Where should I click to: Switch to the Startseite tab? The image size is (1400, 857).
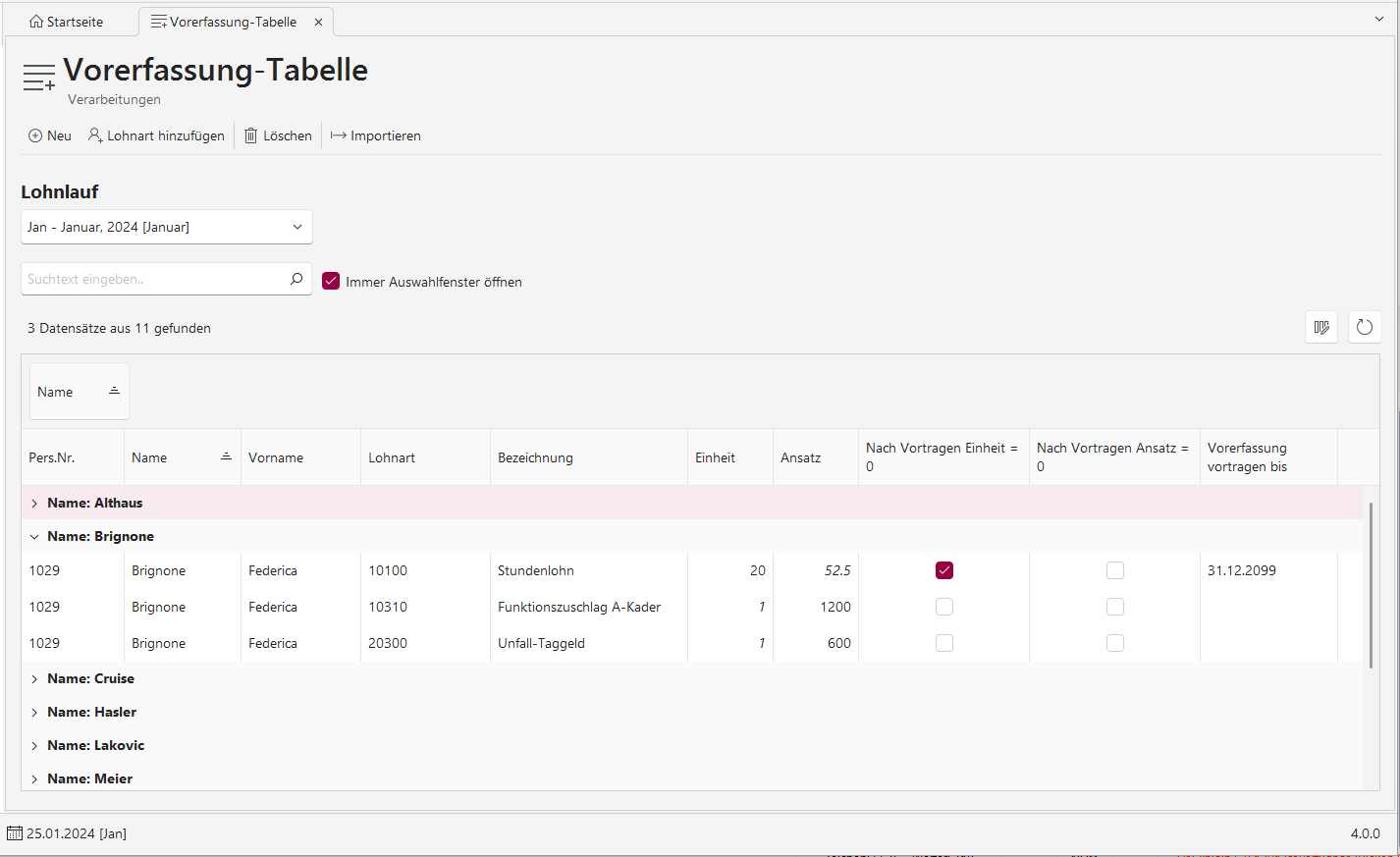click(x=67, y=22)
